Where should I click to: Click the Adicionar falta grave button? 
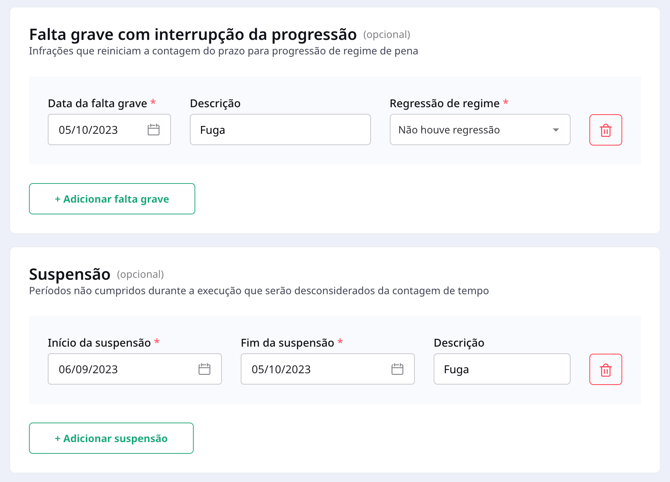point(112,199)
